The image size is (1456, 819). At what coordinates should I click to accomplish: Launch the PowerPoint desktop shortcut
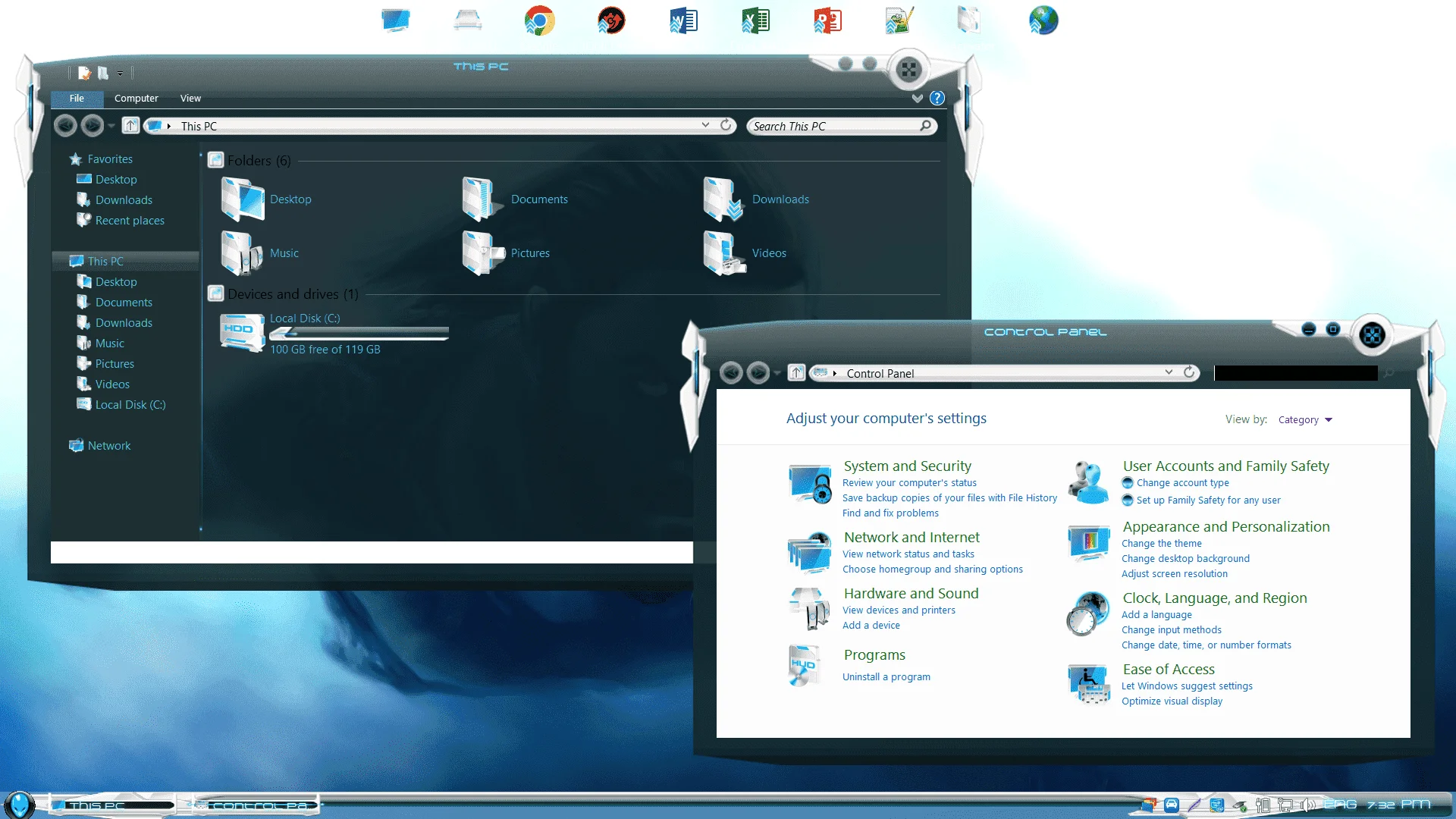click(827, 20)
